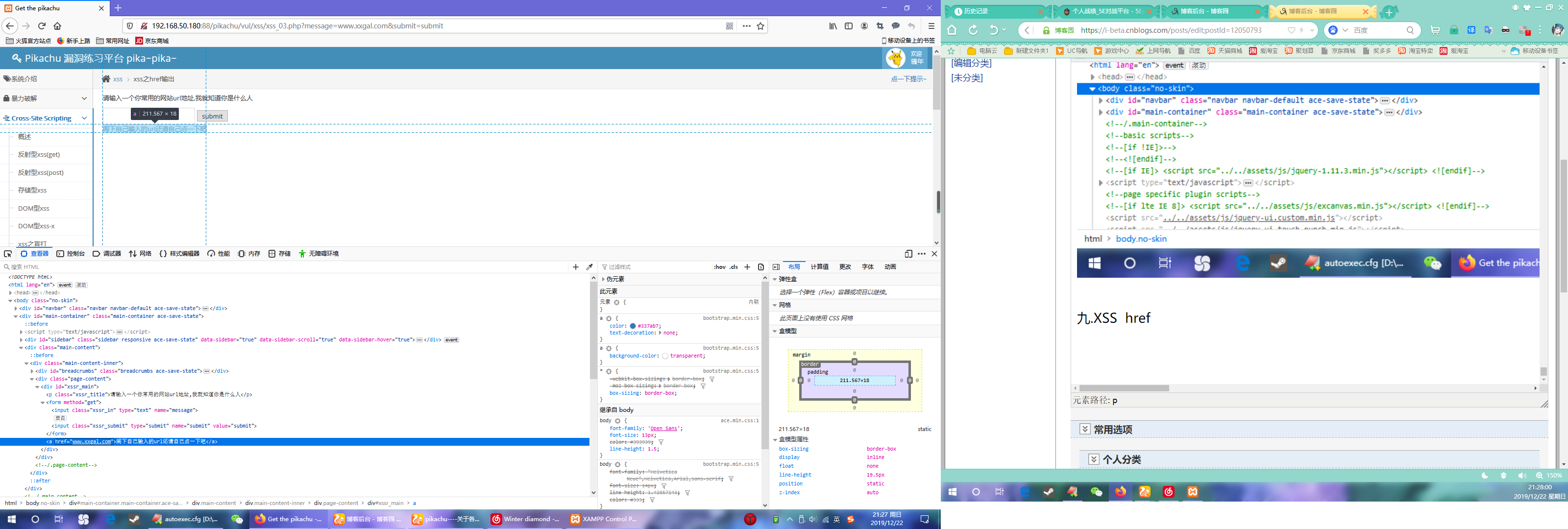
Task: Click the eyedropper color picker icon
Action: 589,266
